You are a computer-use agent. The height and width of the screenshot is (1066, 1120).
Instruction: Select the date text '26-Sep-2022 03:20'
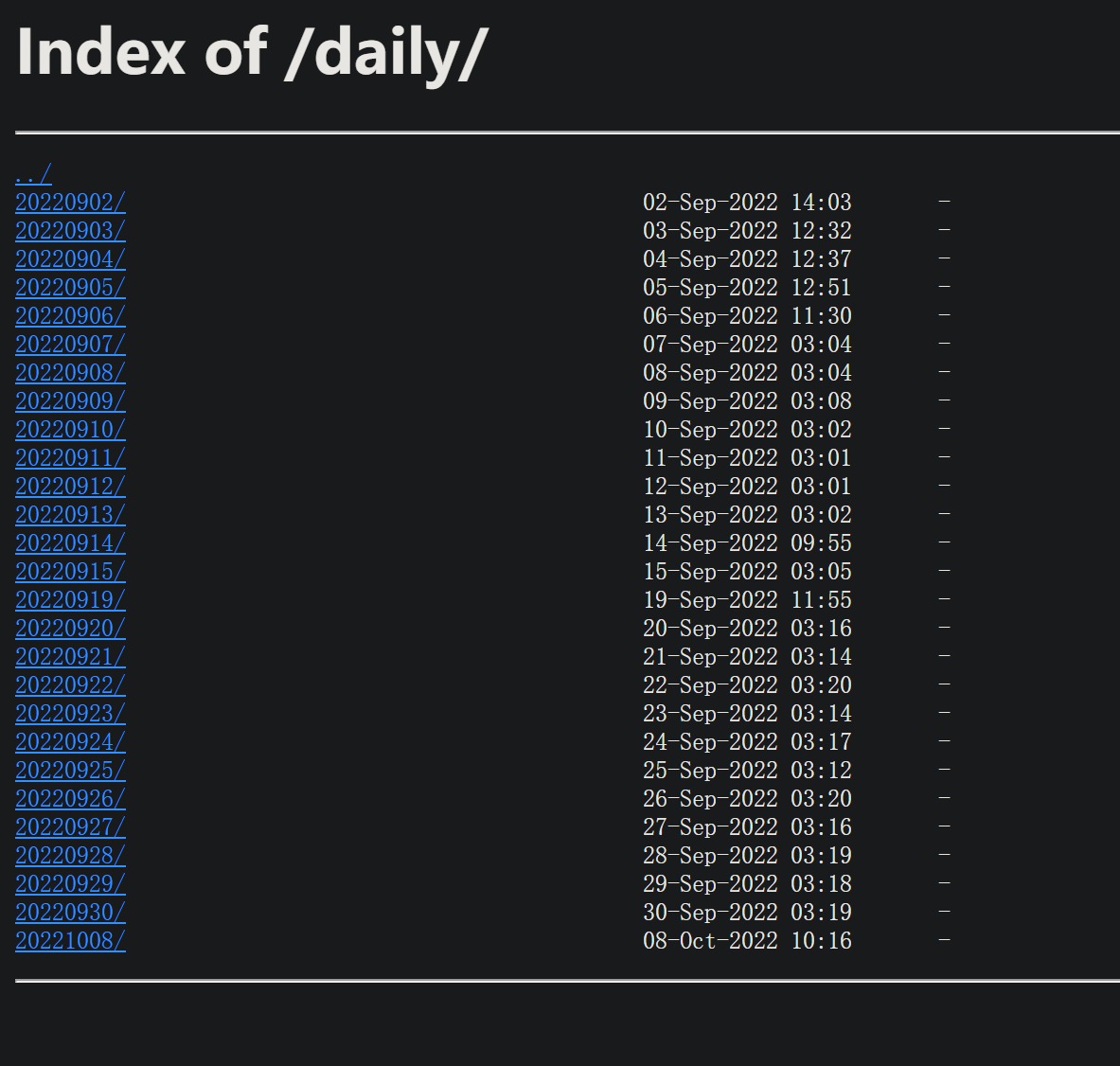tap(747, 799)
